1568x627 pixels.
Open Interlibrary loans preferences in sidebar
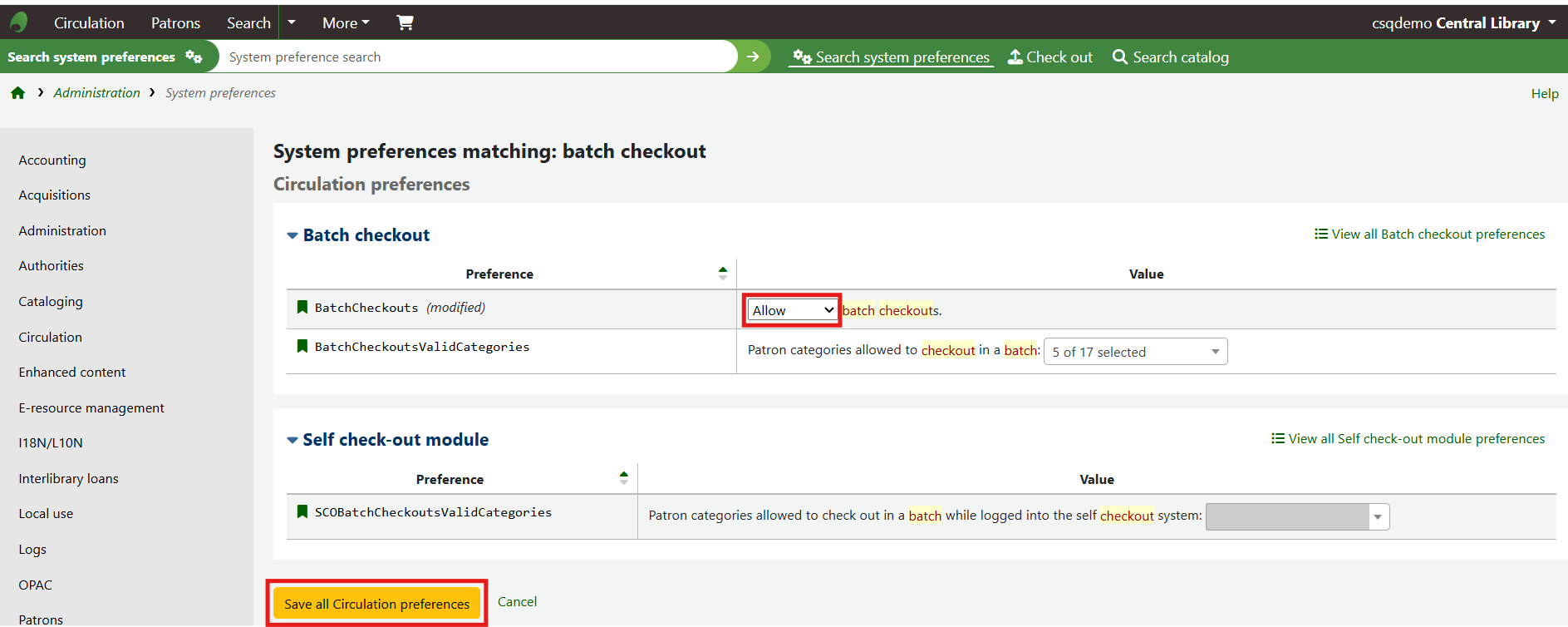pos(69,479)
